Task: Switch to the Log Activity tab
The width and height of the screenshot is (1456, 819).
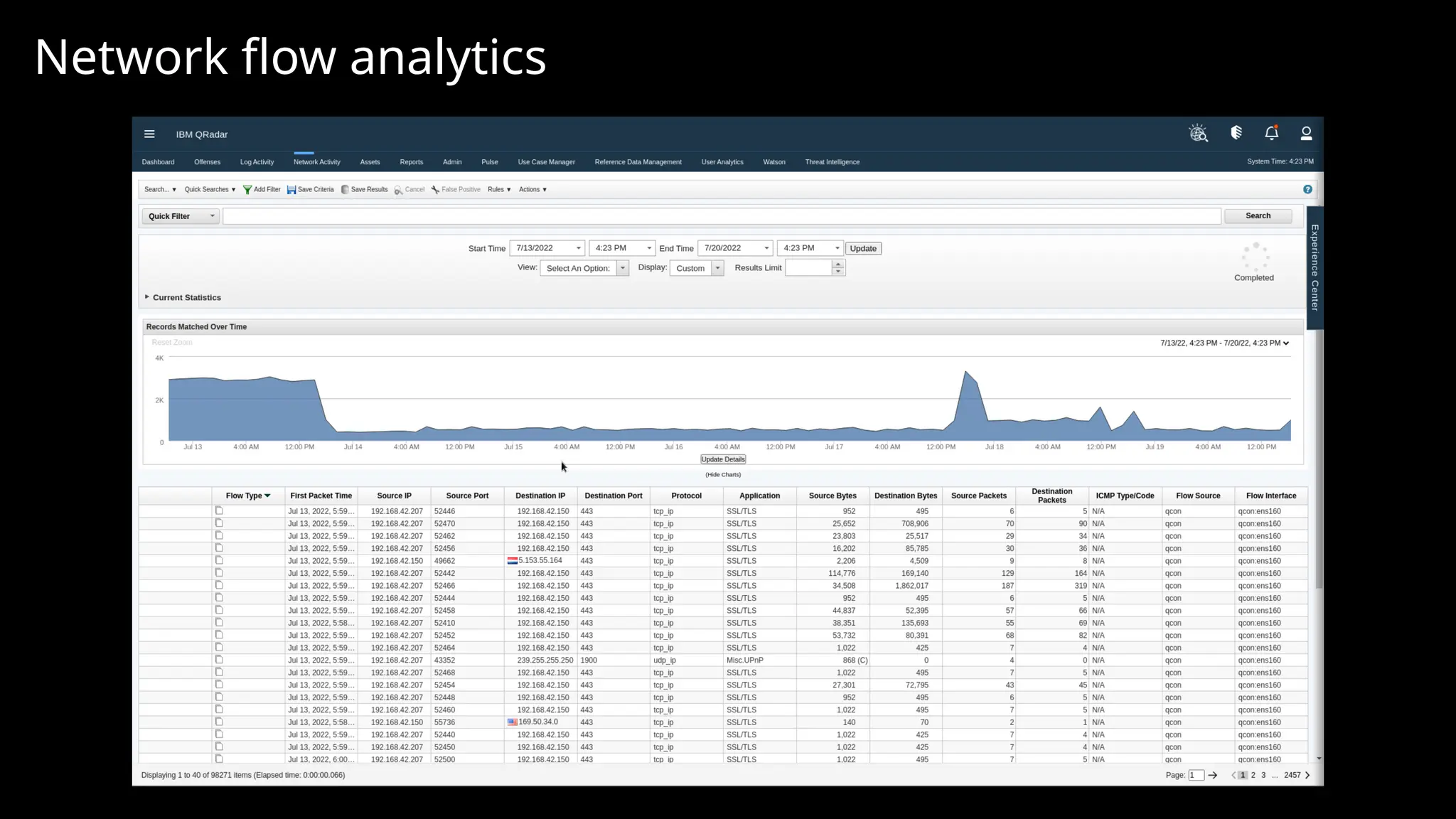Action: tap(257, 162)
